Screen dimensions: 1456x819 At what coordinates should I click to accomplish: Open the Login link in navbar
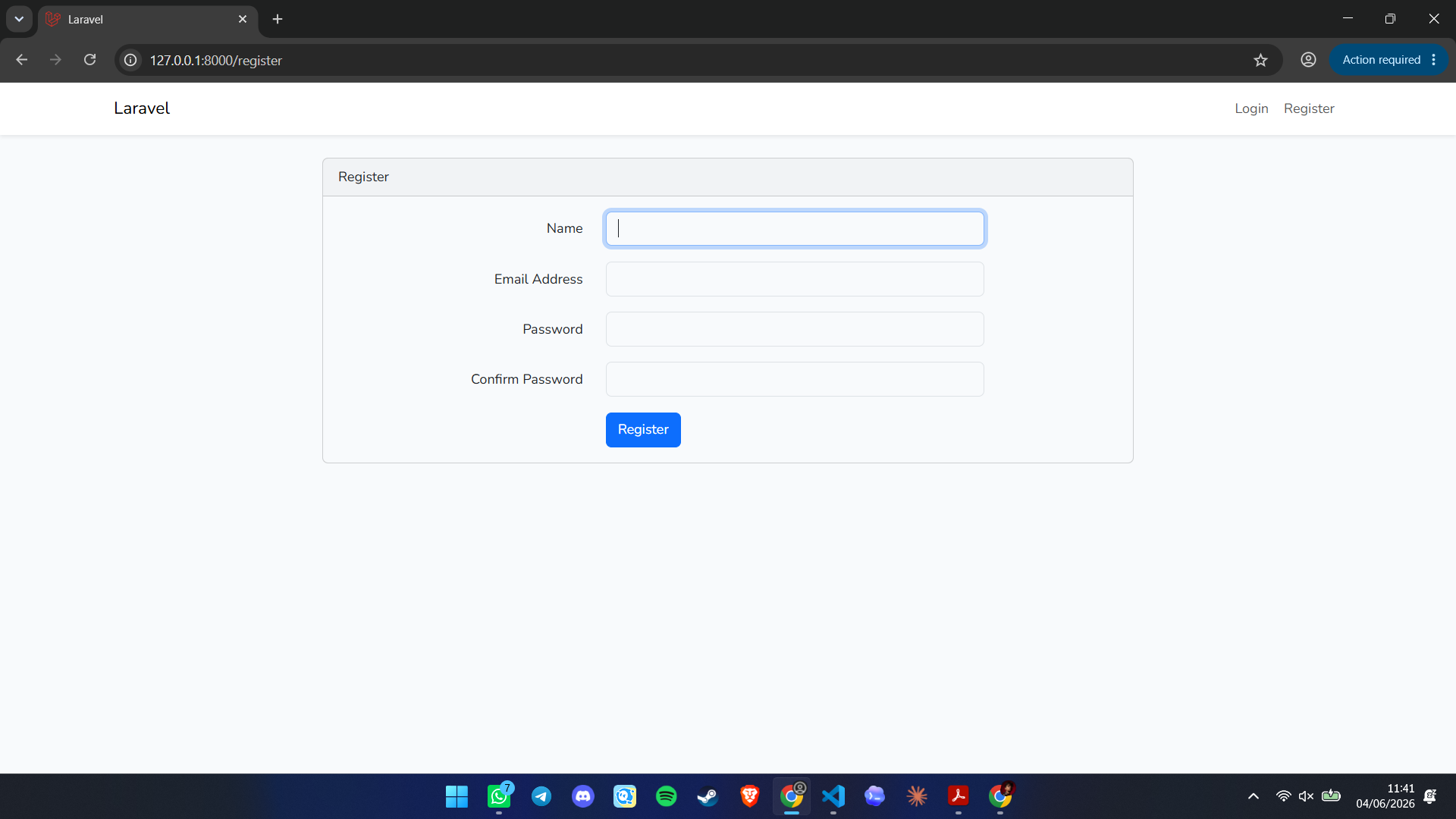point(1251,108)
